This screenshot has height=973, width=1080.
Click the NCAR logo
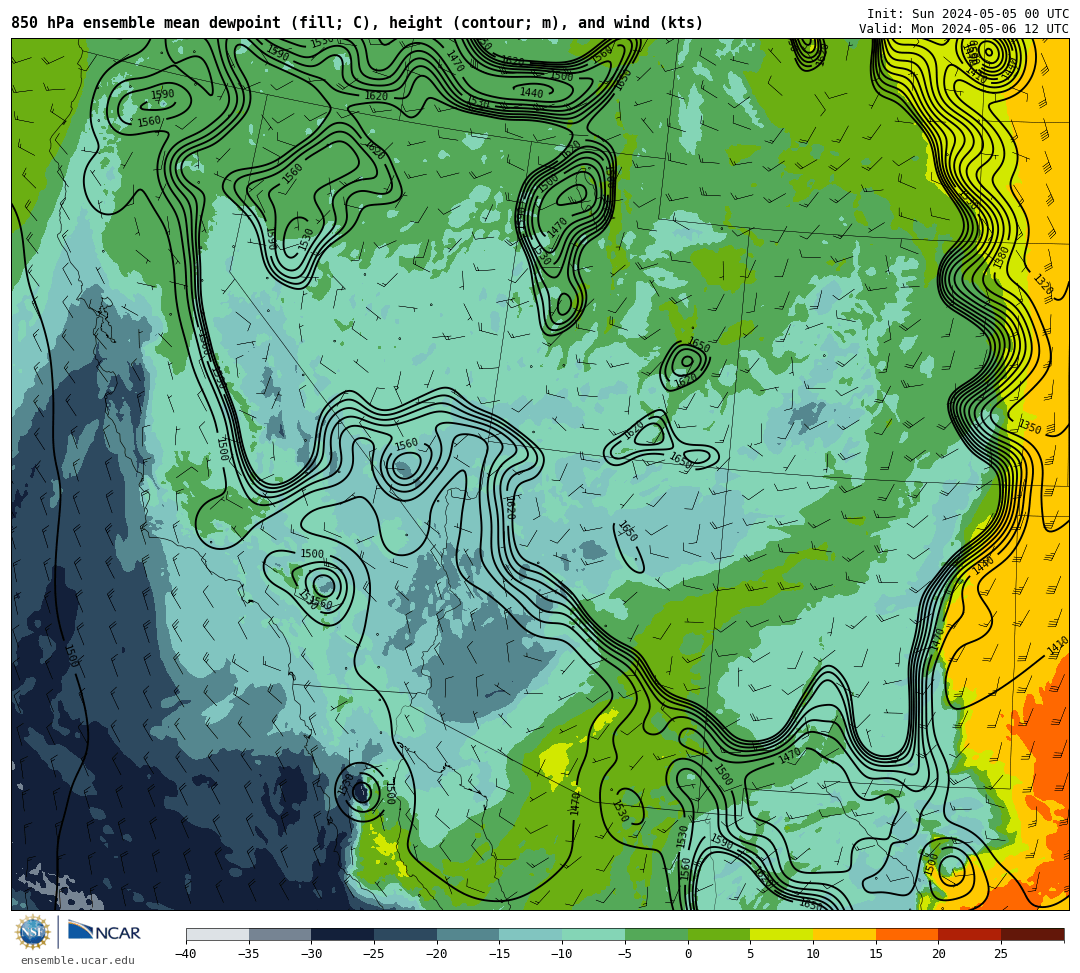[104, 932]
